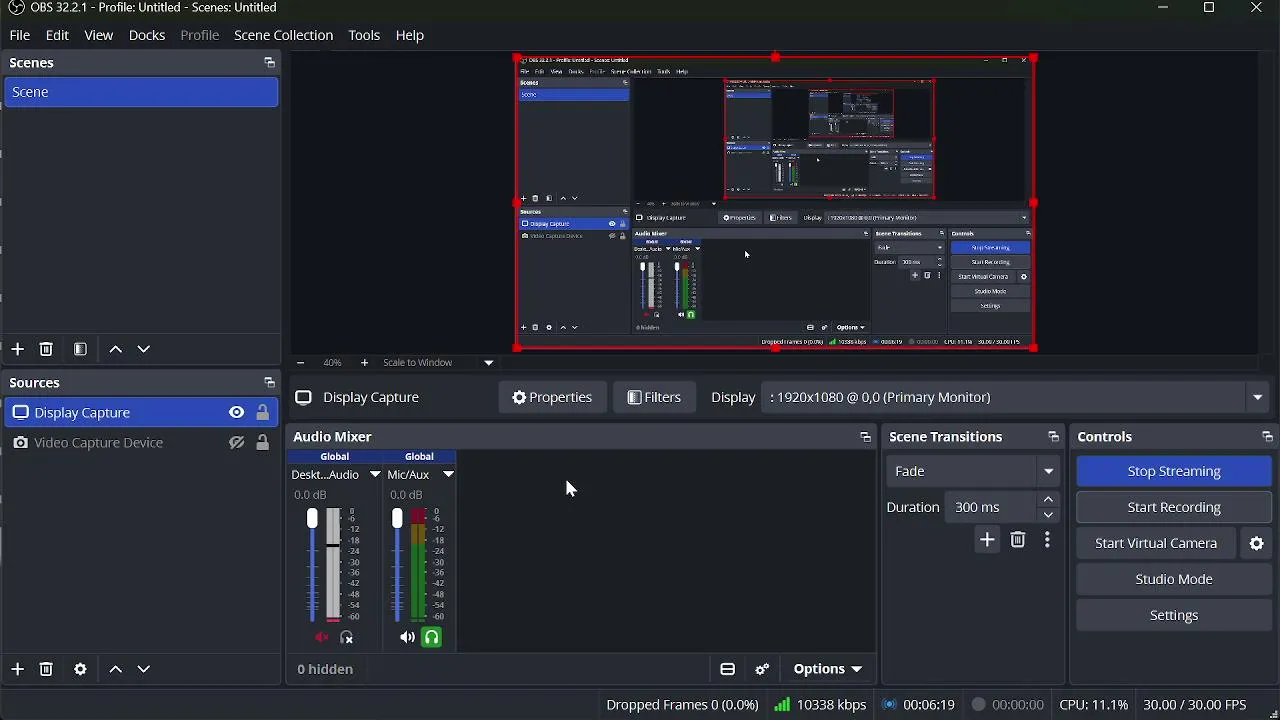This screenshot has height=720, width=1280.
Task: Show the Video Capture Device source eye
Action: (x=236, y=443)
